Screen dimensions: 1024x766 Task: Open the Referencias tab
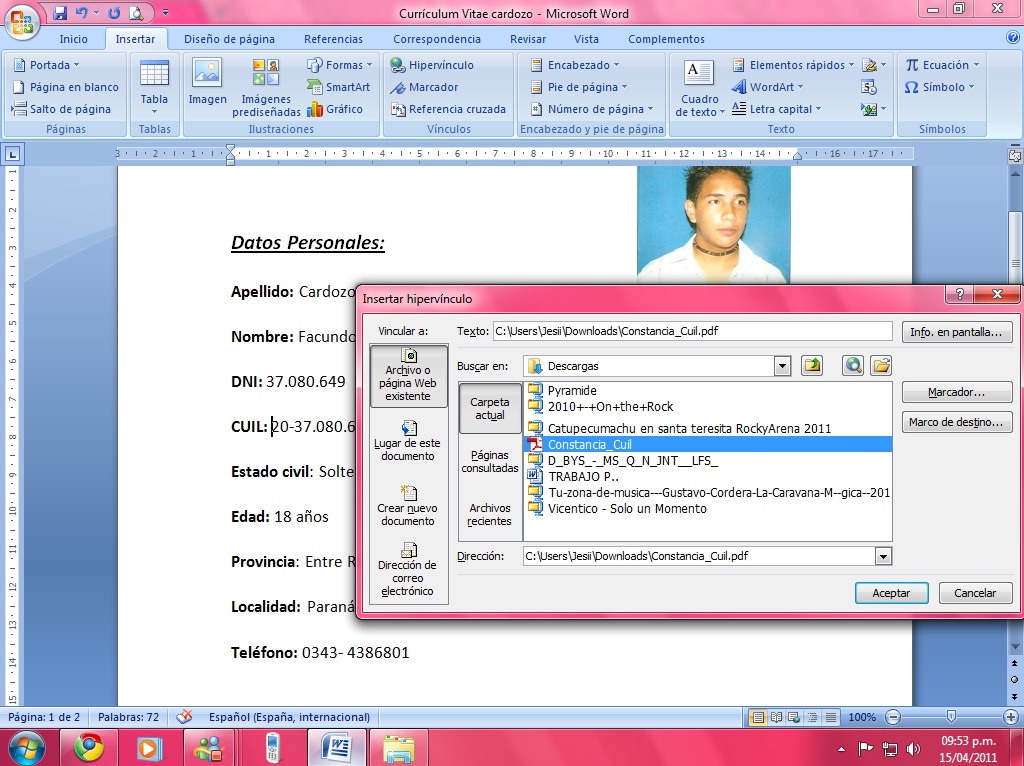coord(333,39)
